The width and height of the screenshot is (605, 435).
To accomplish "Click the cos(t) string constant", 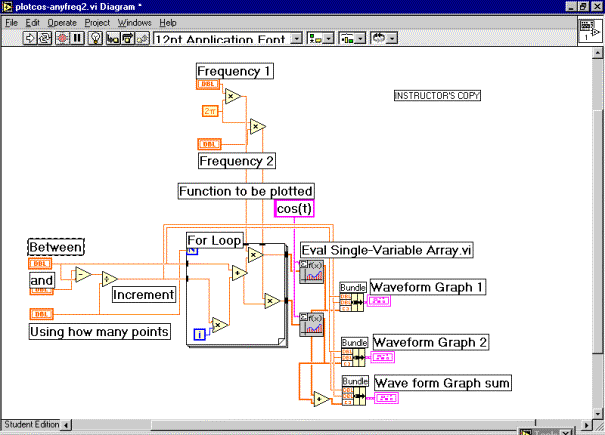I will tap(294, 209).
